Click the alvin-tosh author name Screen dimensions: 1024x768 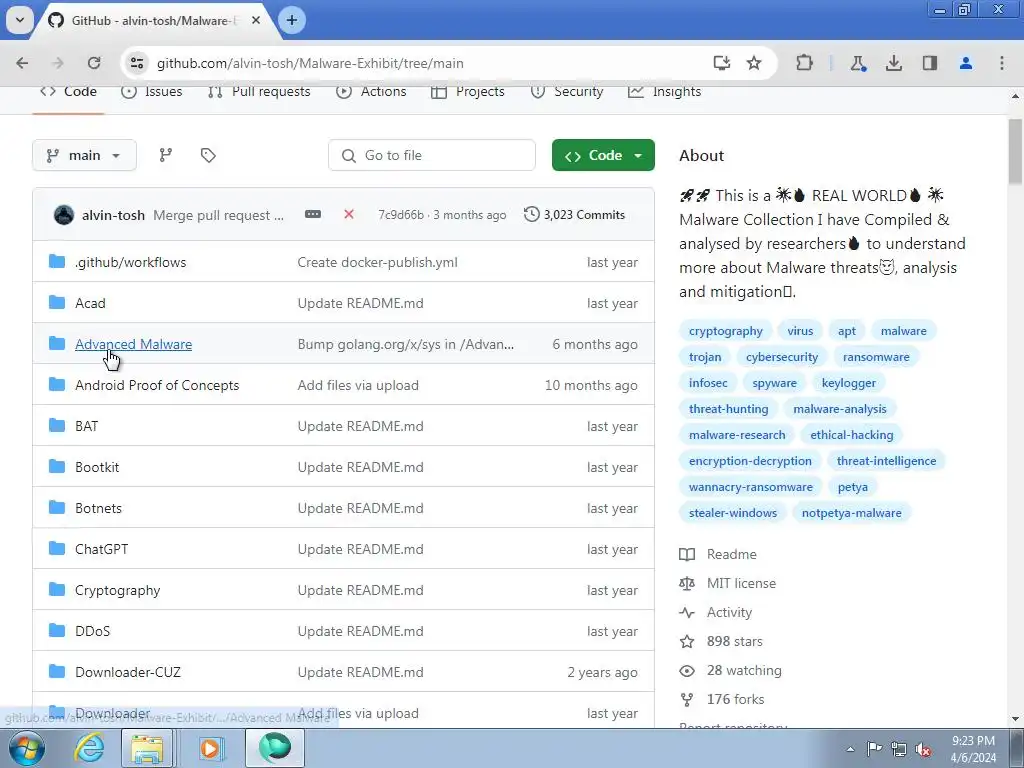point(113,216)
